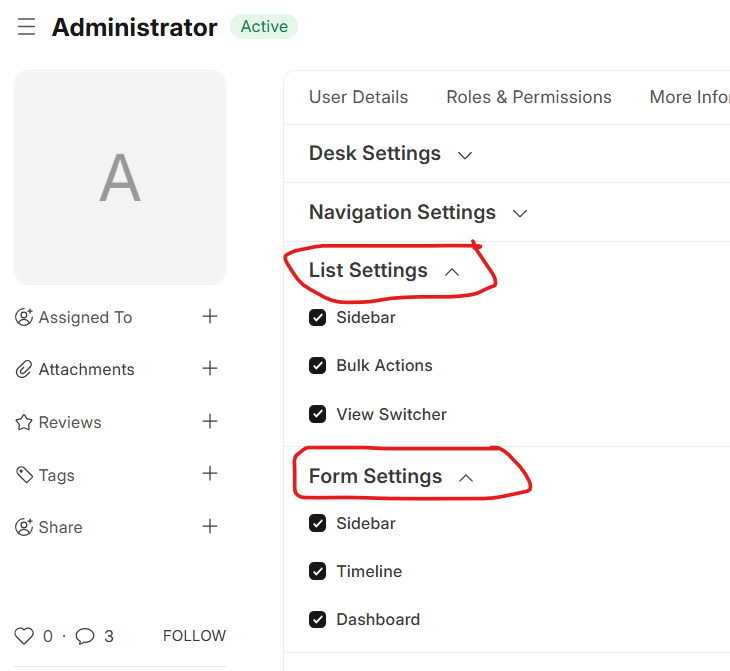Image resolution: width=730 pixels, height=671 pixels.
Task: Expand the Desk Settings section
Action: point(390,154)
